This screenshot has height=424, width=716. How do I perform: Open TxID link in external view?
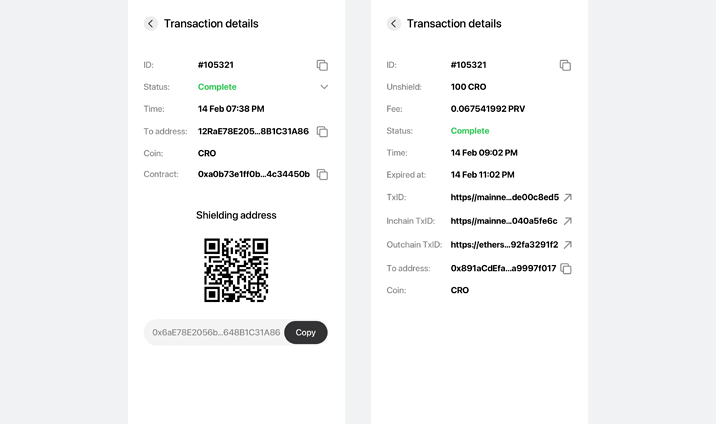568,197
